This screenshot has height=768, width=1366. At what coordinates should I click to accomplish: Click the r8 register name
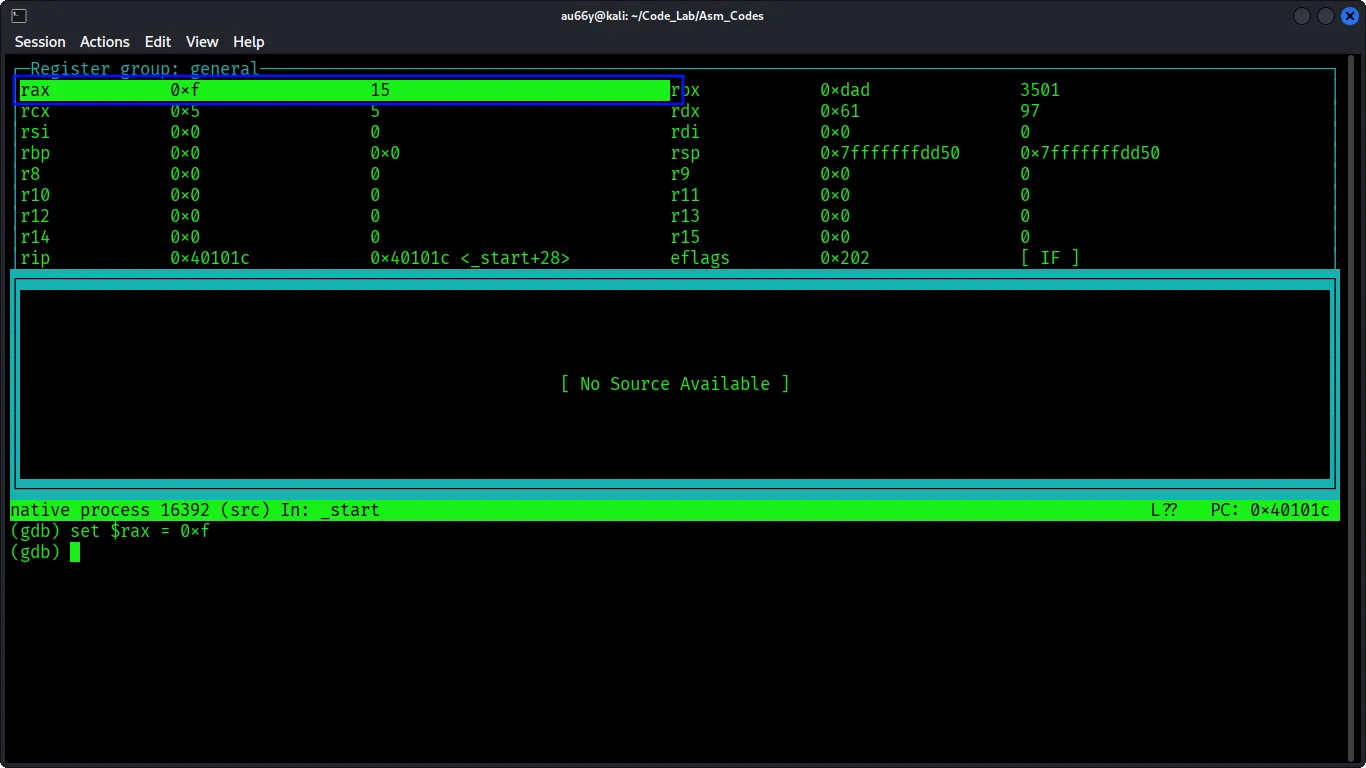[x=30, y=174]
